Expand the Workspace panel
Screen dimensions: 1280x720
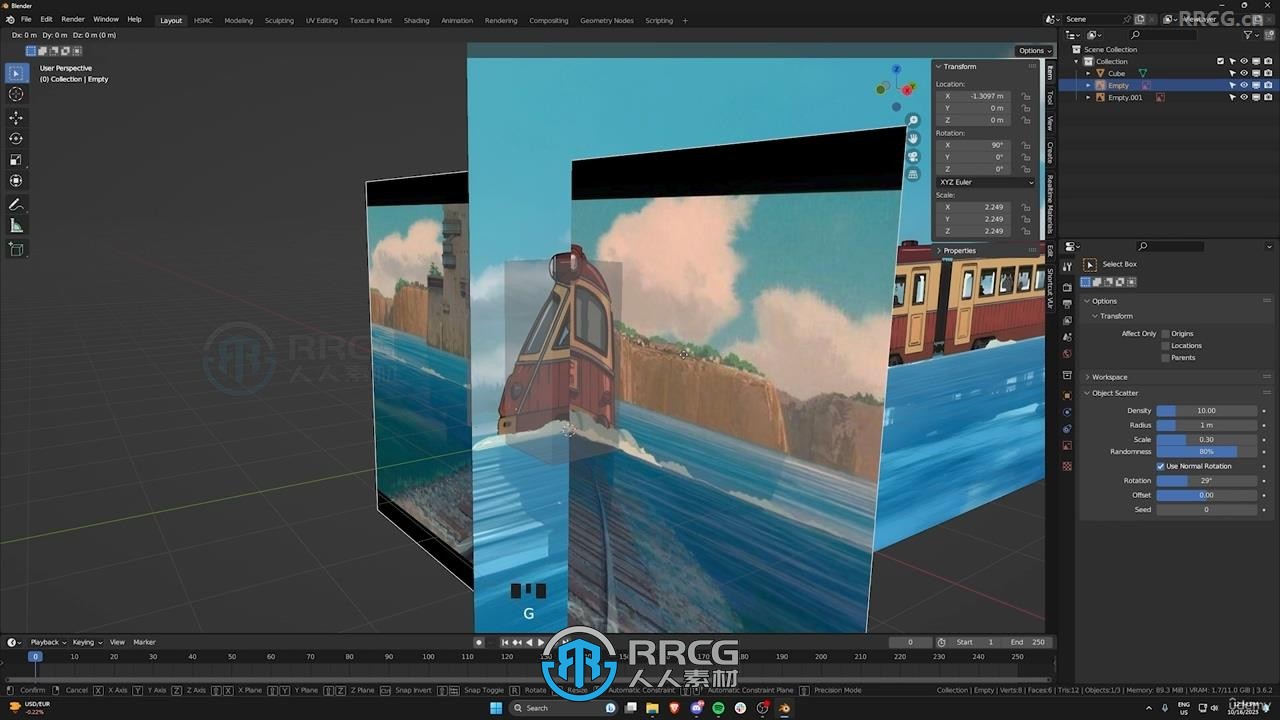point(1088,377)
